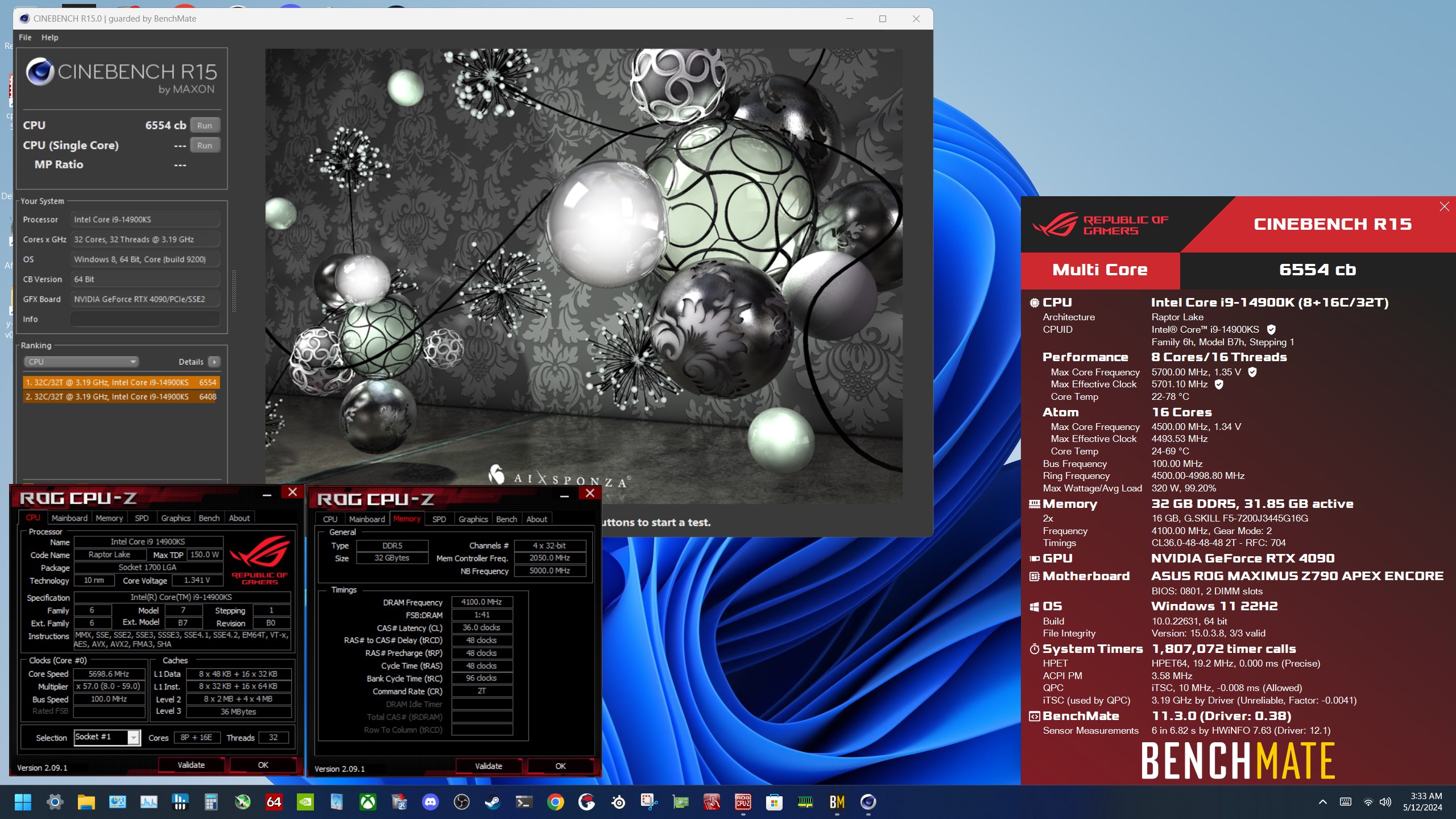Screen dimensions: 1456x819
Task: Open the File menu in Cinebench
Action: 25,38
